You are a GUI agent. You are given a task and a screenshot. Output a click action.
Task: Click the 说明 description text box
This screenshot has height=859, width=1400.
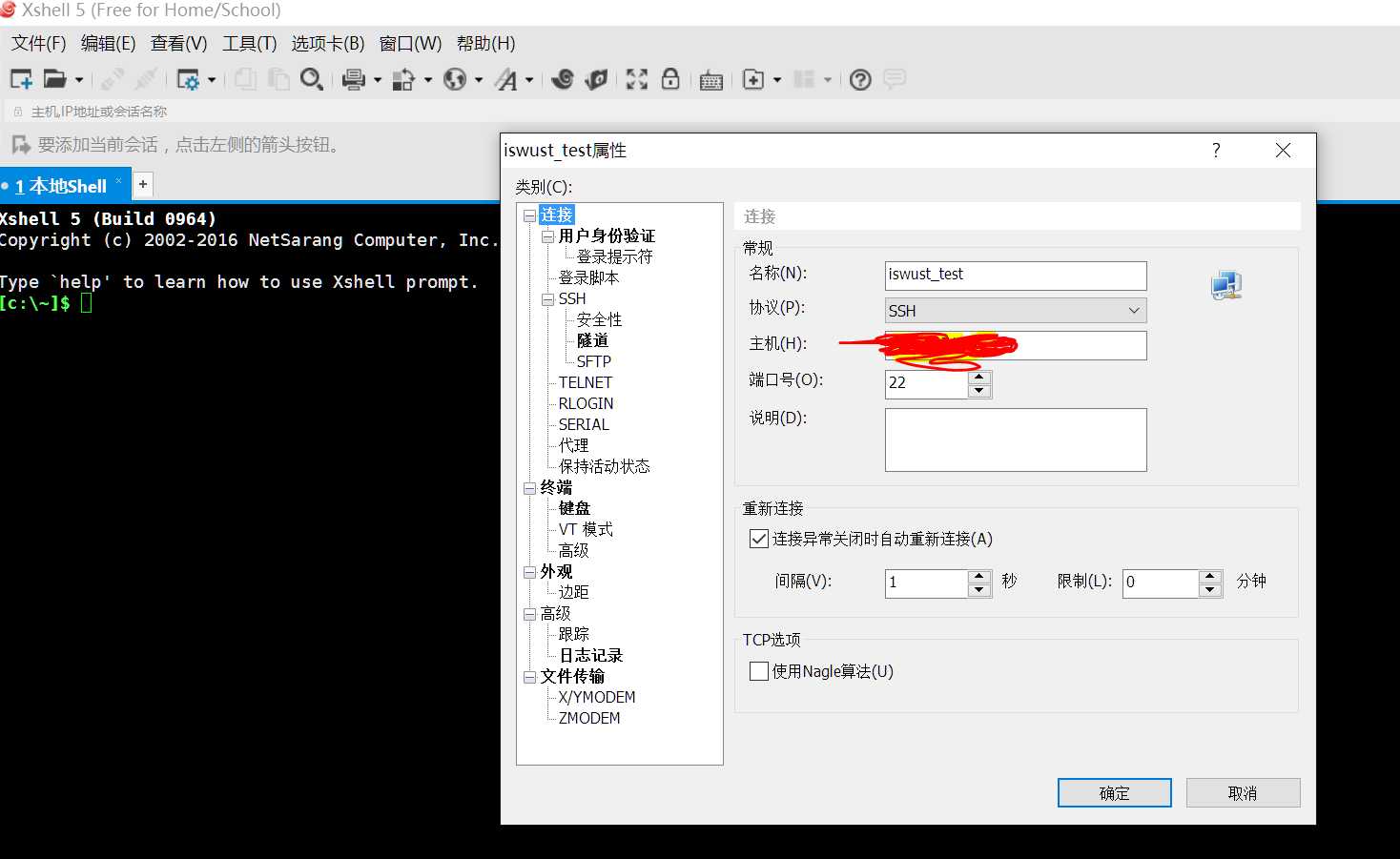coord(1016,440)
